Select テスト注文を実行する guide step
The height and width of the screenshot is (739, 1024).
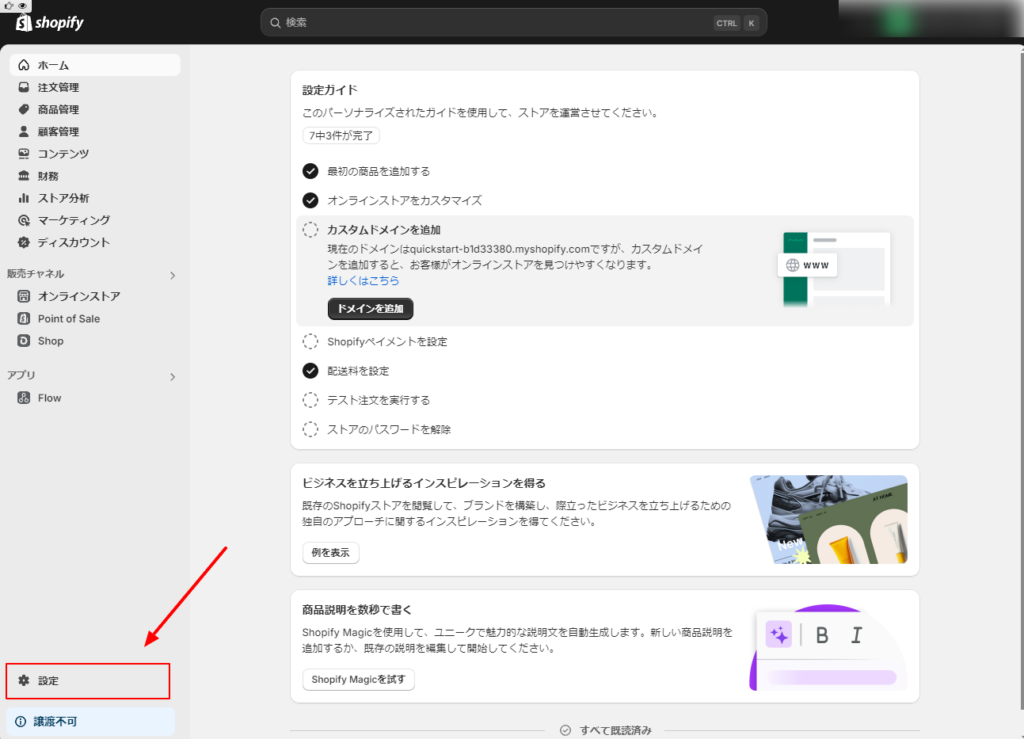click(379, 400)
